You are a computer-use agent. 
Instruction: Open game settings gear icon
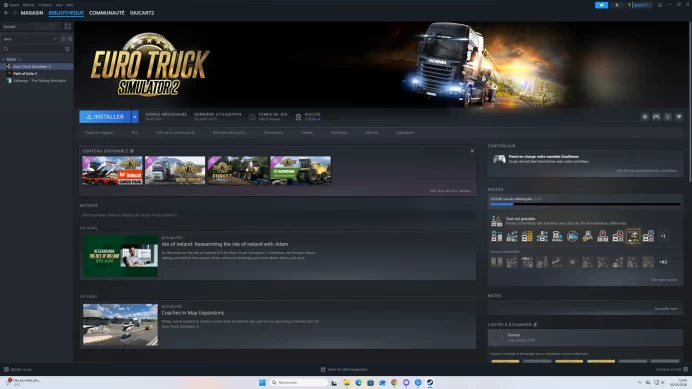pyautogui.click(x=645, y=117)
